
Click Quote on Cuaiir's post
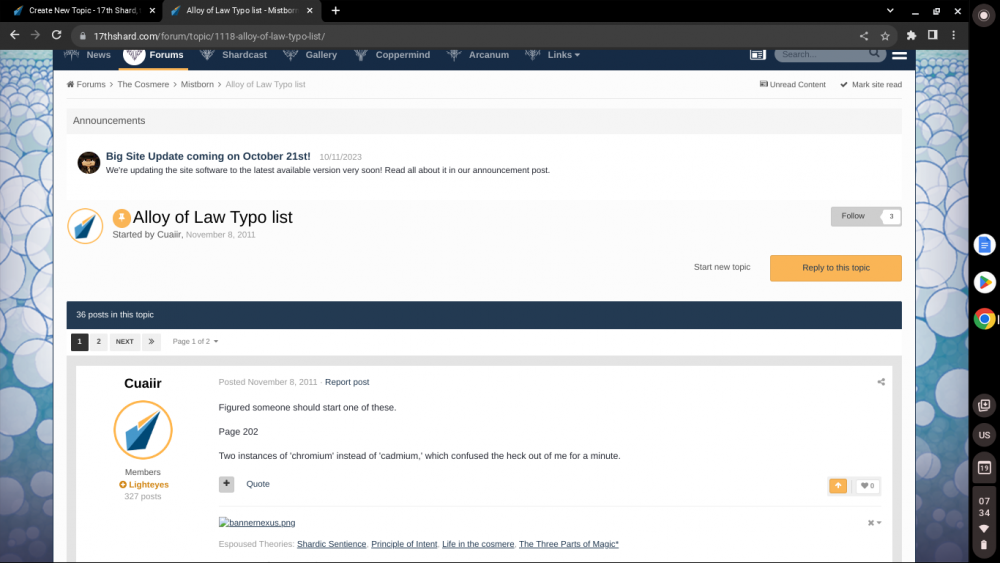click(258, 484)
